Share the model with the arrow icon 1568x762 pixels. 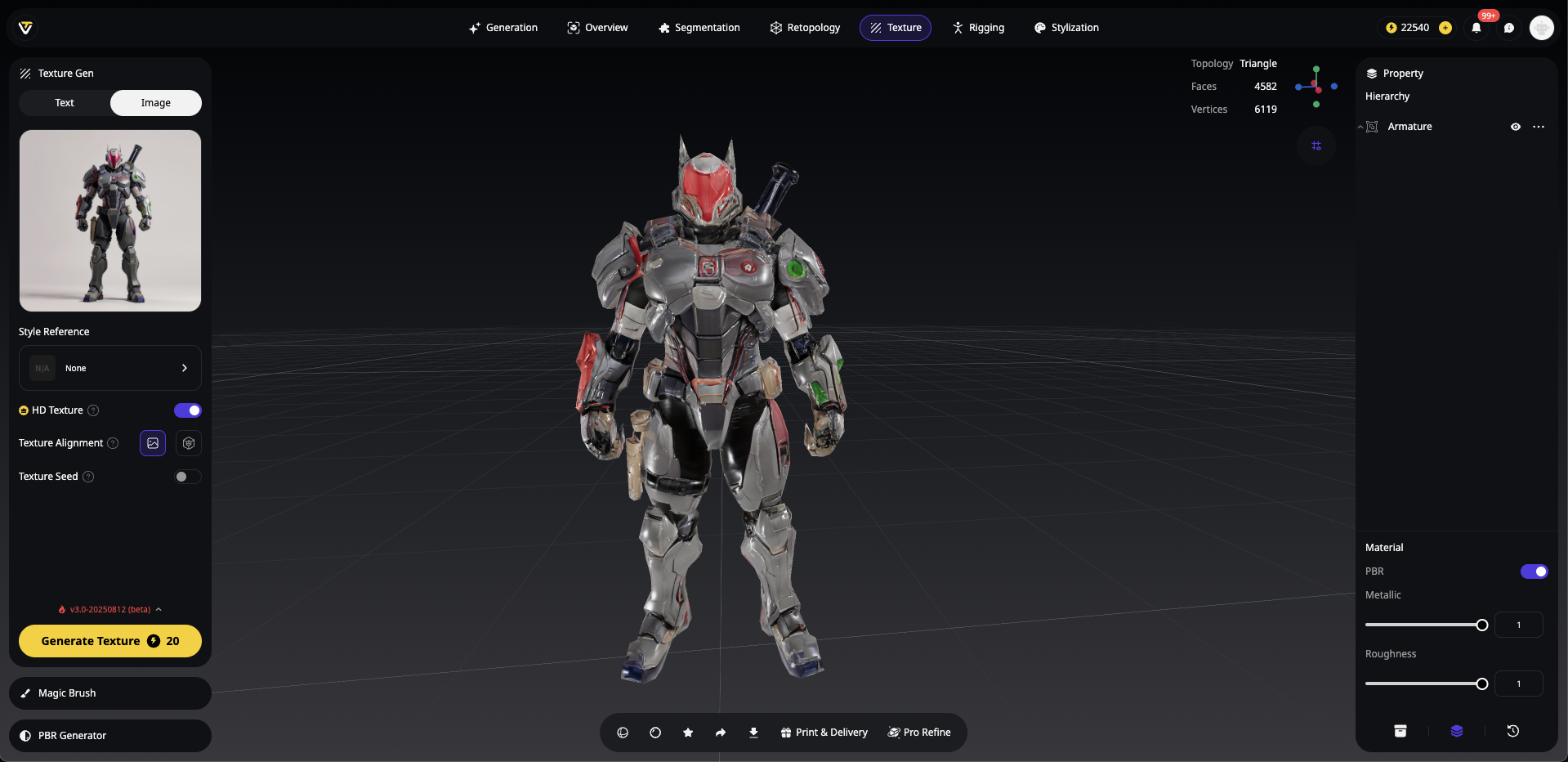pyautogui.click(x=721, y=733)
